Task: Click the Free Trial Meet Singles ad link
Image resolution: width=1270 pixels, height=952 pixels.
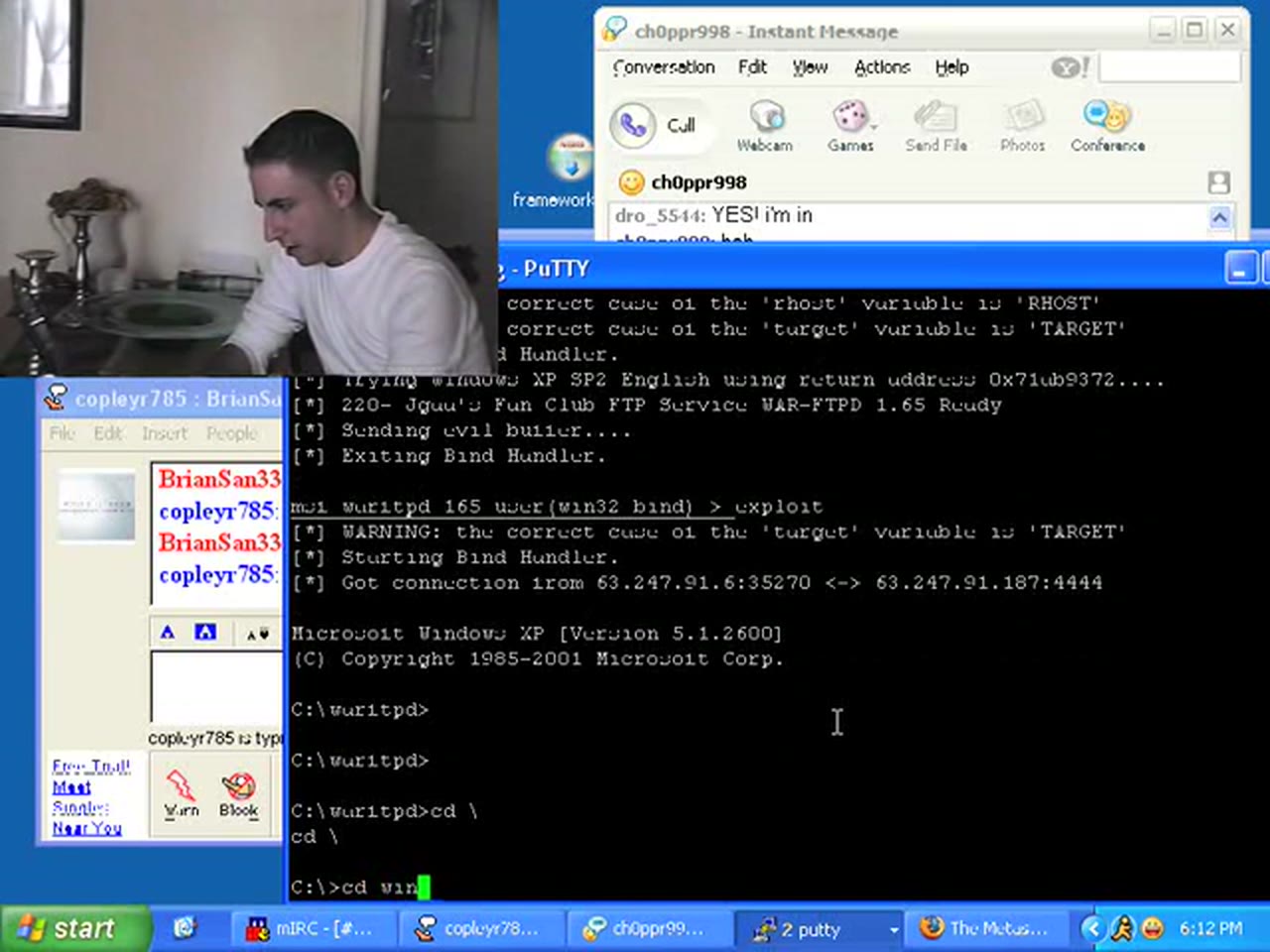Action: pyautogui.click(x=90, y=796)
